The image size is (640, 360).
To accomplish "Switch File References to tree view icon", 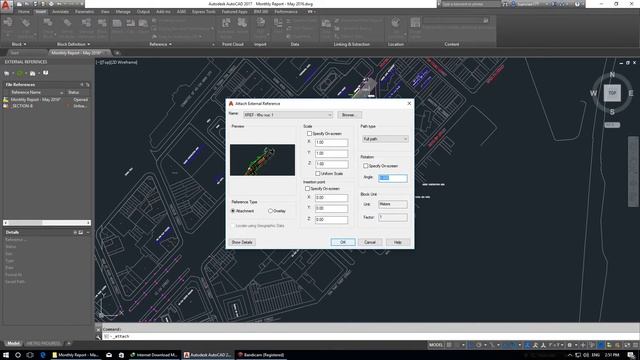I will pos(88,84).
